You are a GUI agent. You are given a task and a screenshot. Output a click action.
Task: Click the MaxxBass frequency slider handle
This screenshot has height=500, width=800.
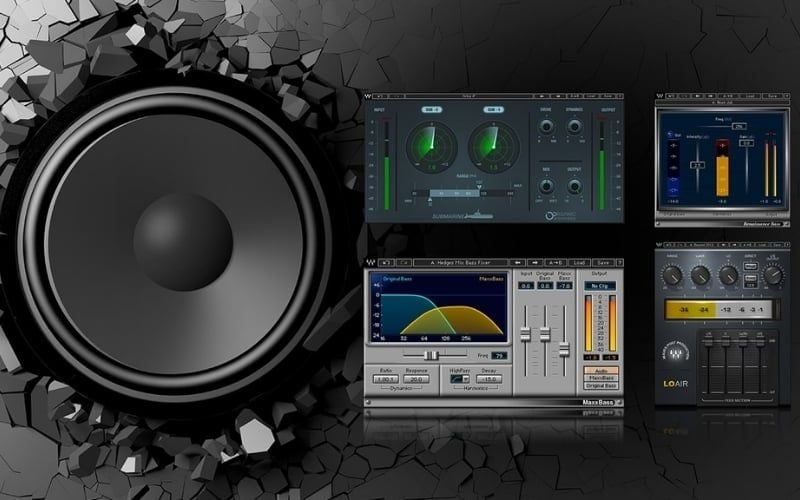tap(431, 354)
